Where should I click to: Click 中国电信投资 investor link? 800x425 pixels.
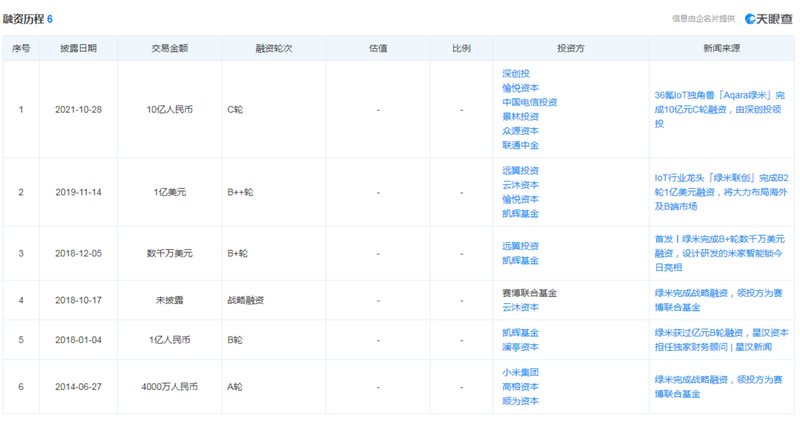(529, 102)
